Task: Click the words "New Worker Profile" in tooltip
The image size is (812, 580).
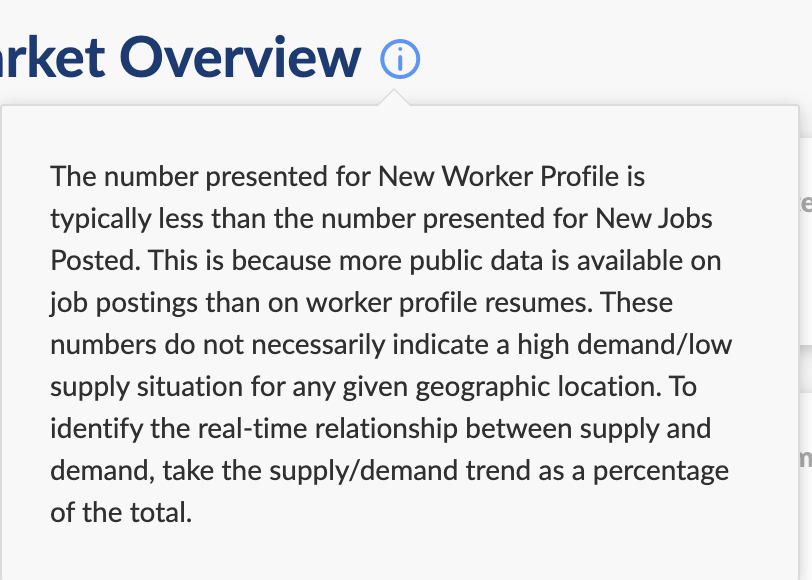Action: click(x=498, y=176)
